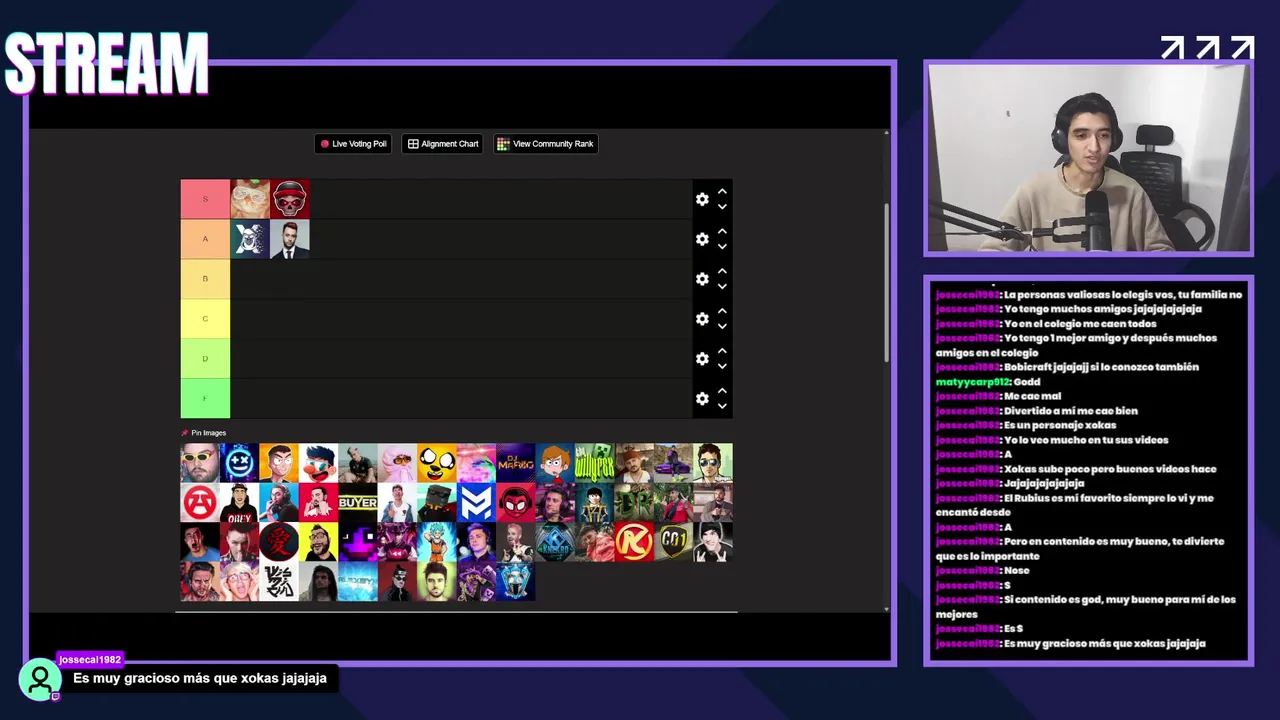Image resolution: width=1280 pixels, height=720 pixels.
Task: Select the blue robot helmet logo
Action: 515,582
